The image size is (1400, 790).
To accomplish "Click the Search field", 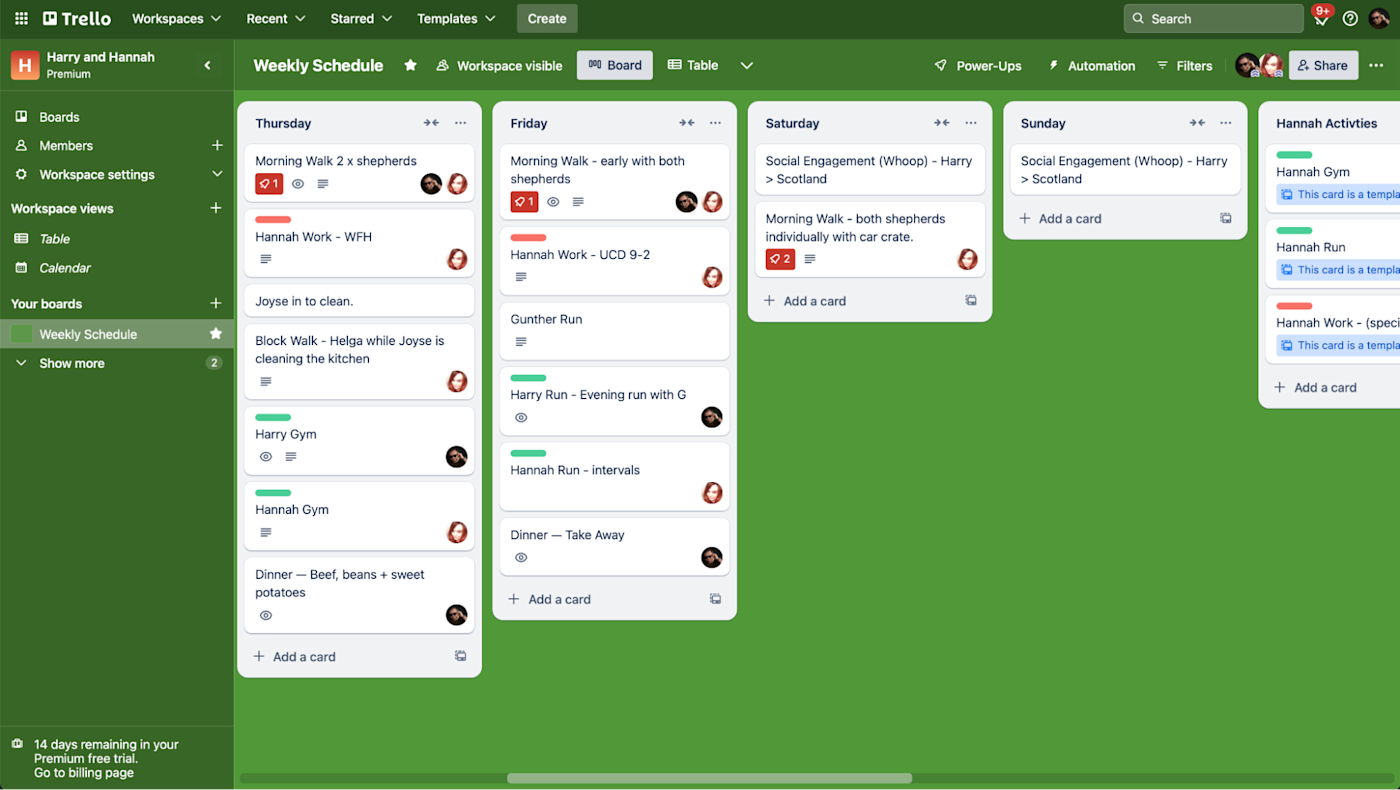I will (x=1213, y=18).
